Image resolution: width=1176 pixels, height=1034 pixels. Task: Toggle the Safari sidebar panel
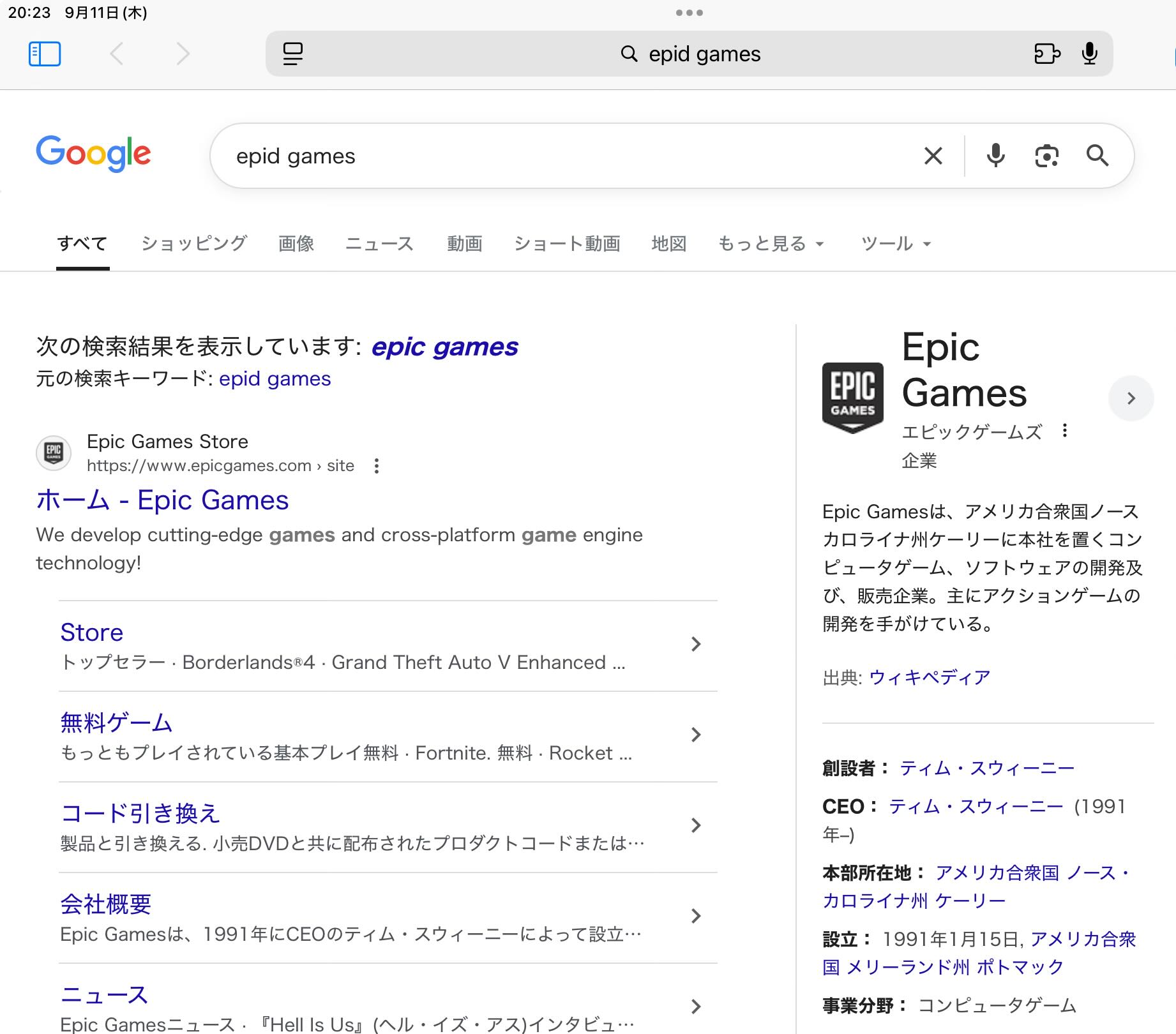pyautogui.click(x=45, y=54)
